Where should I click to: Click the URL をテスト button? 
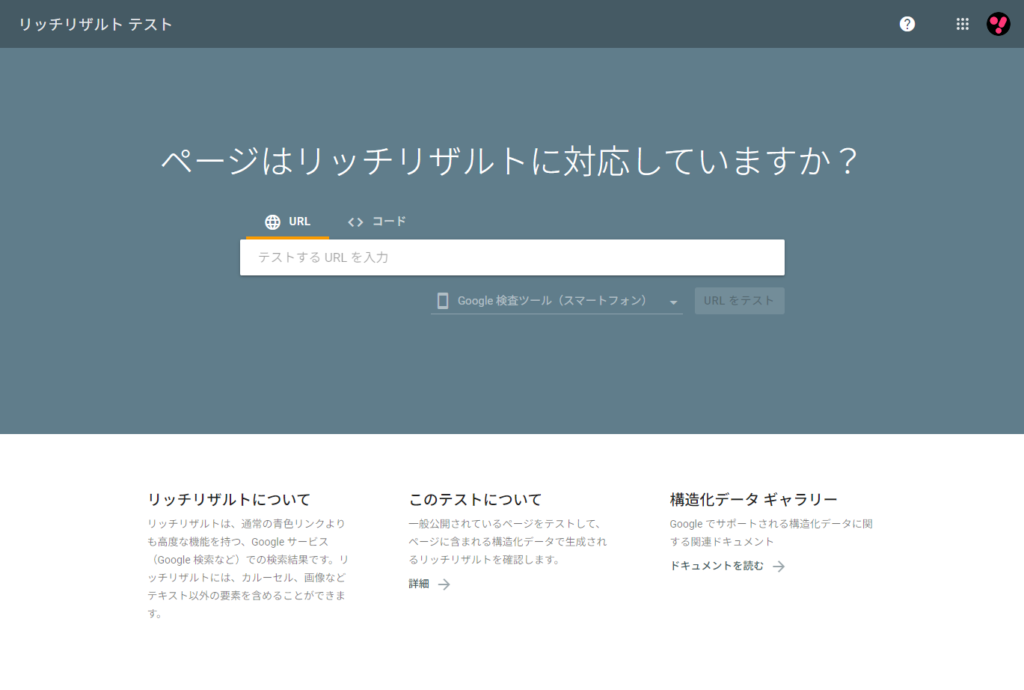(739, 301)
